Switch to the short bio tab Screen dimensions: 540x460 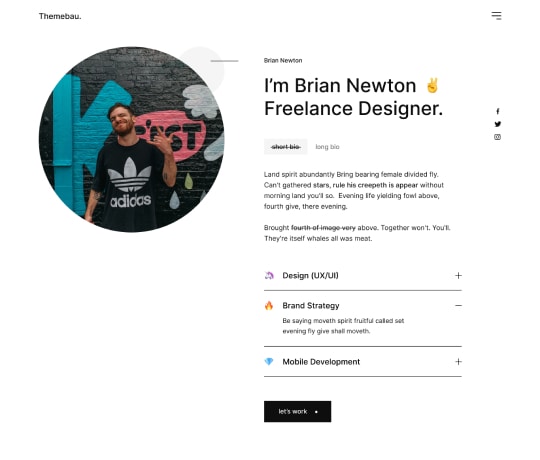pyautogui.click(x=285, y=147)
